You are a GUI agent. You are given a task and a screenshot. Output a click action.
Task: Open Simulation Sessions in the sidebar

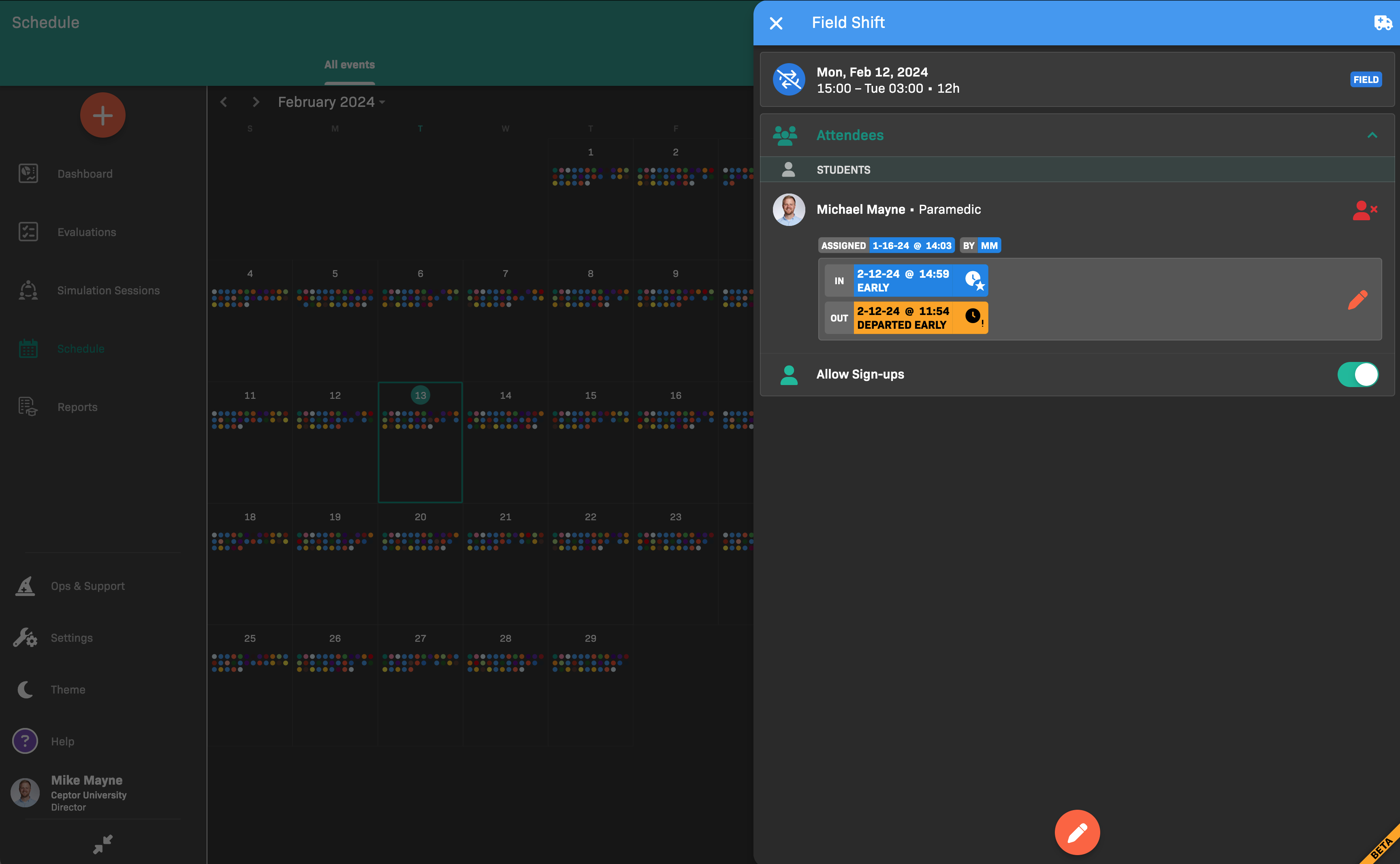coord(108,290)
